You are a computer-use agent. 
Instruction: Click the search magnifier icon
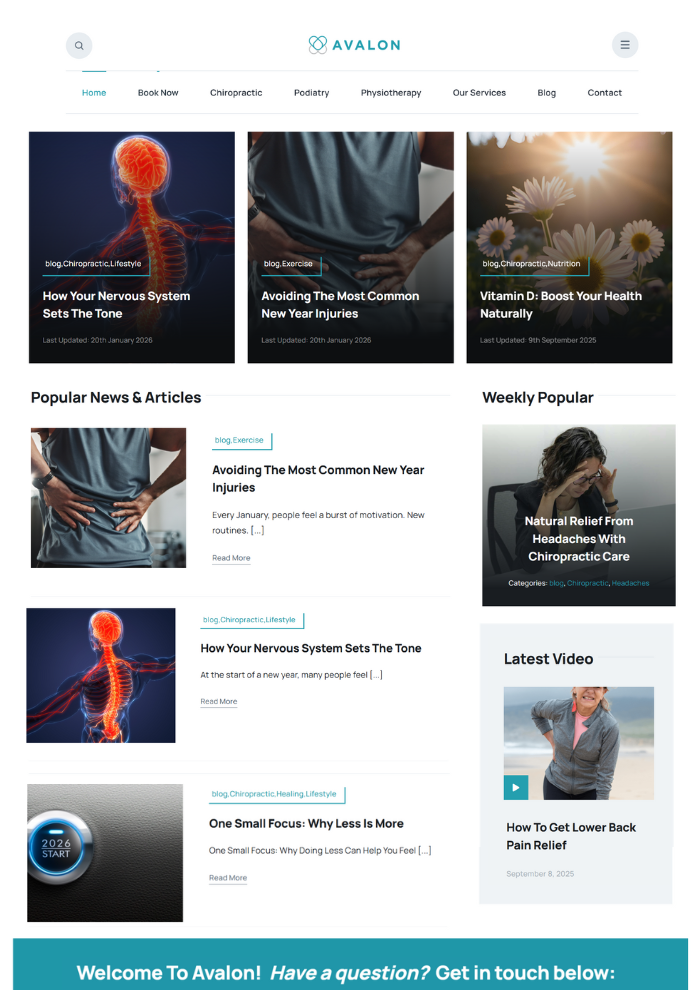[79, 45]
